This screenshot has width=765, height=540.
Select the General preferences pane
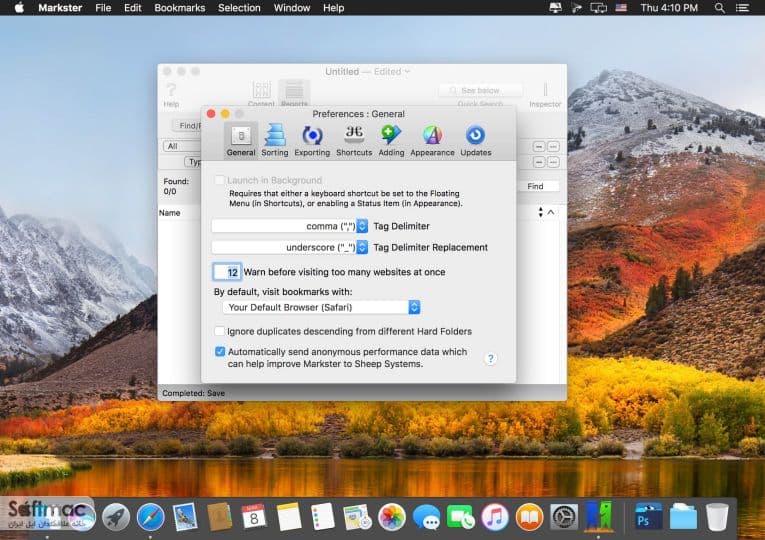(x=241, y=140)
